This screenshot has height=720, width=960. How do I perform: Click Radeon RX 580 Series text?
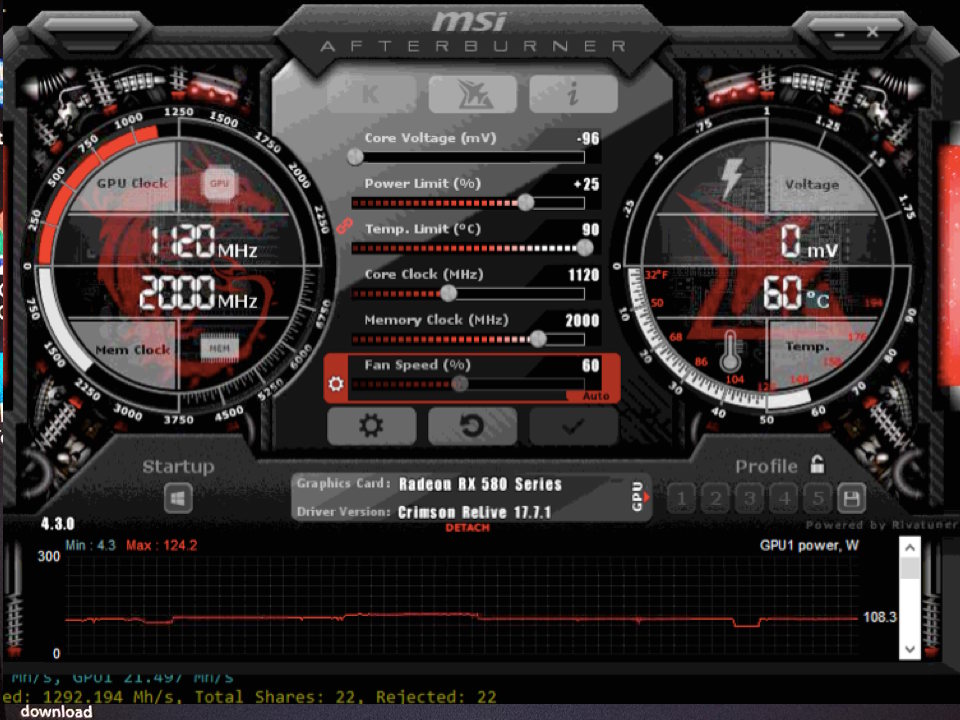[480, 484]
